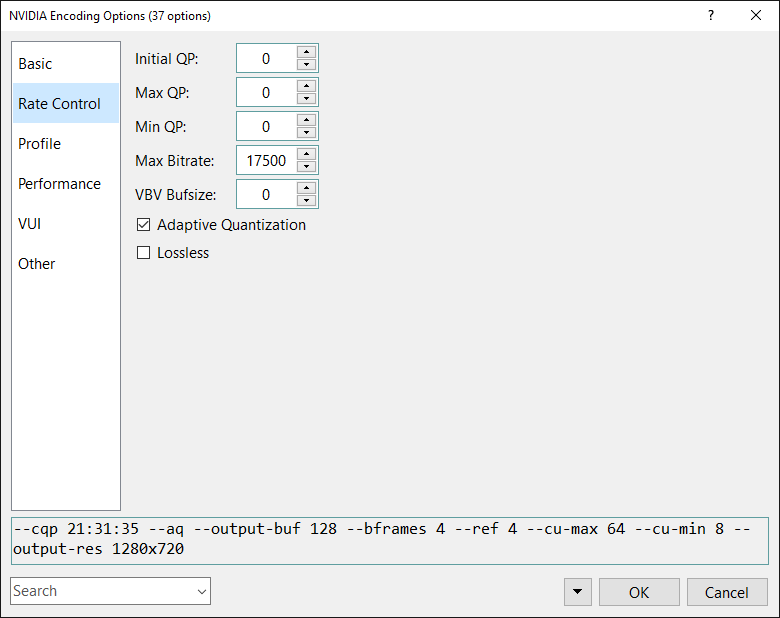Increase the VBV Bufsize value
The width and height of the screenshot is (780, 618).
coord(306,188)
